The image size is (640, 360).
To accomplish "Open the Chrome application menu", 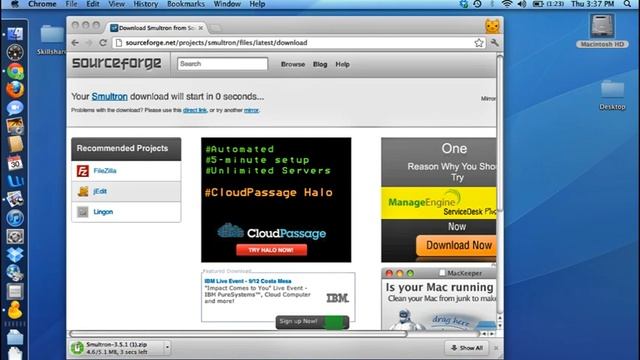I will tap(42, 4).
